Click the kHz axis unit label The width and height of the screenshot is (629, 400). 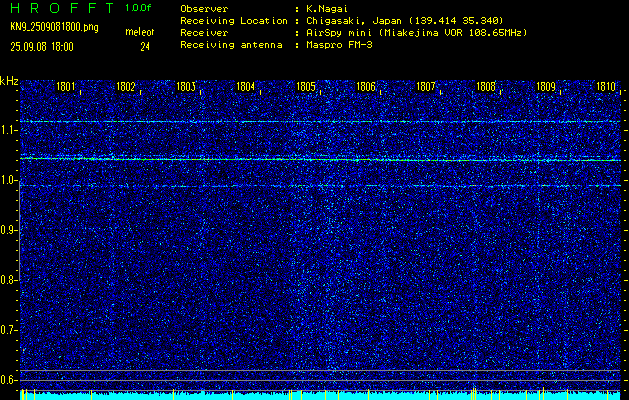(x=9, y=81)
